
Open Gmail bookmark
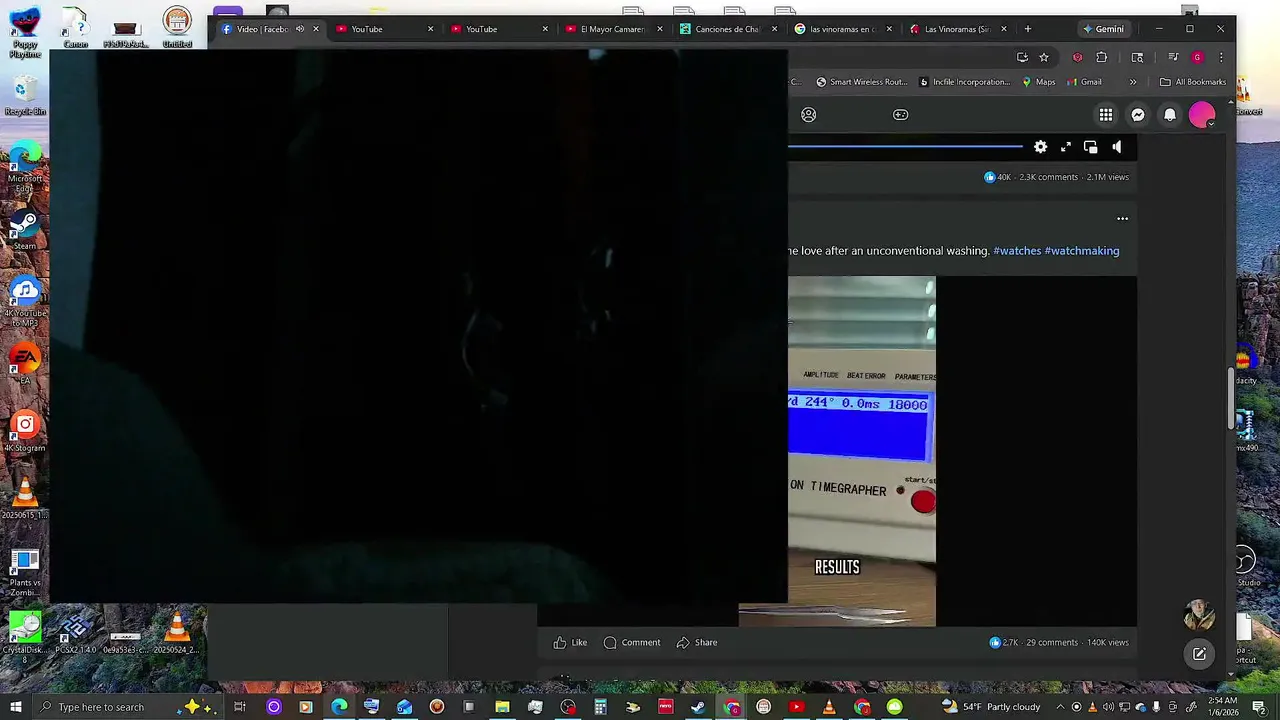coord(1084,82)
